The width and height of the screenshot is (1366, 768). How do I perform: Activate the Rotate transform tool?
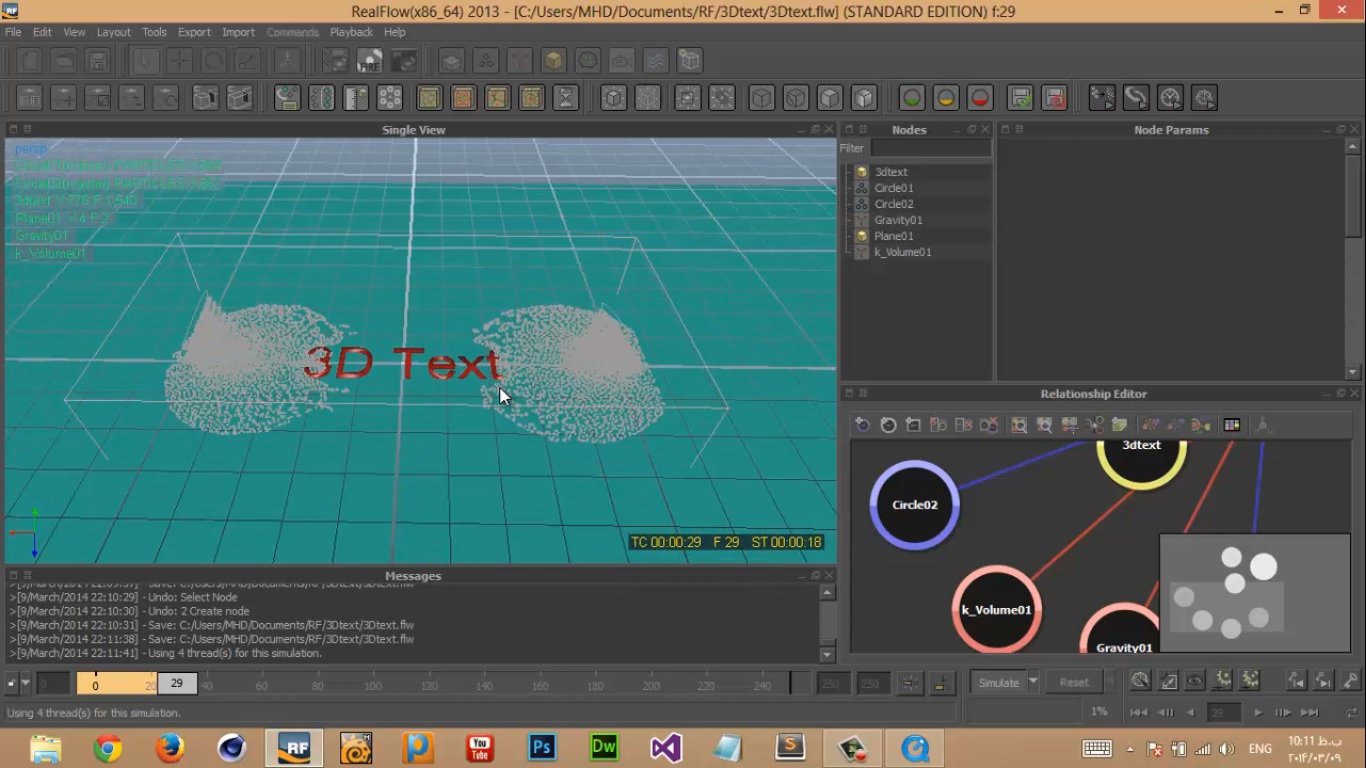(x=213, y=61)
